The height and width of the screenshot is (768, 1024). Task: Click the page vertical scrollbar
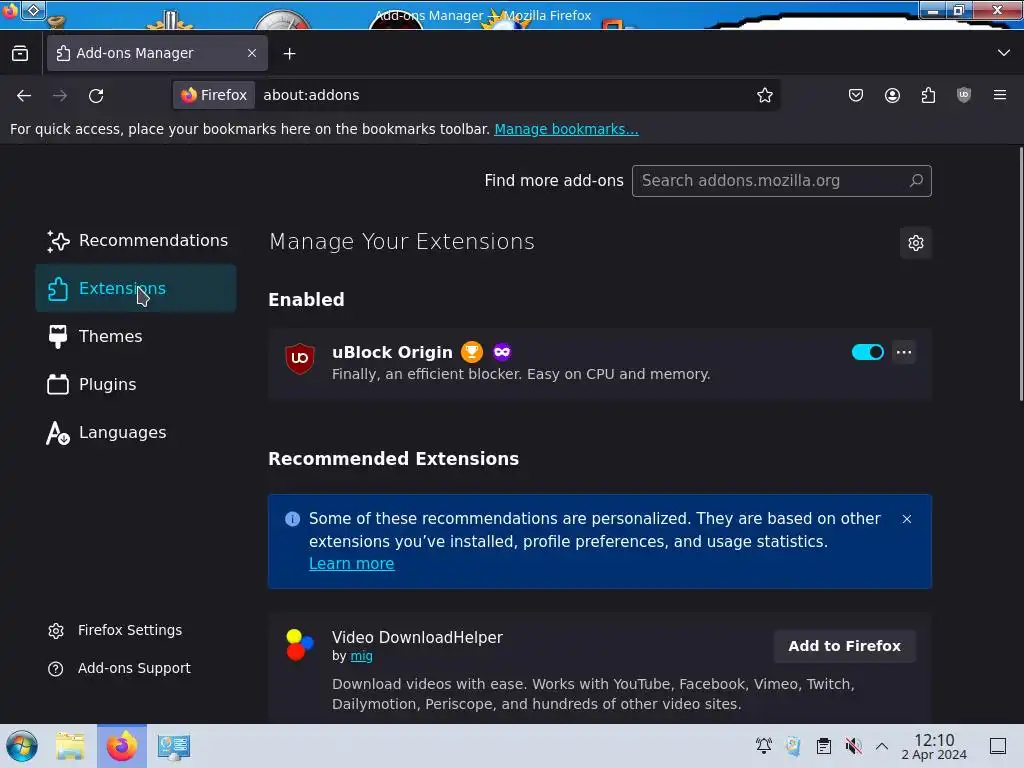[1021, 274]
